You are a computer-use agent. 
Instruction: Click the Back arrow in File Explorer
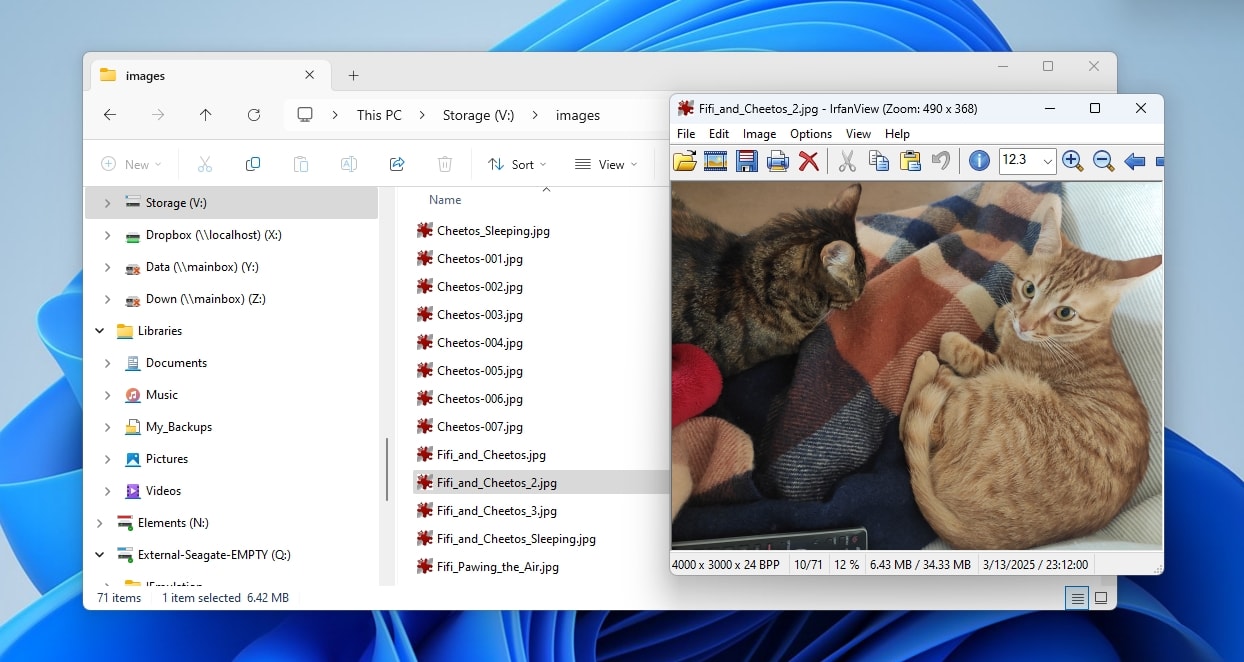110,115
